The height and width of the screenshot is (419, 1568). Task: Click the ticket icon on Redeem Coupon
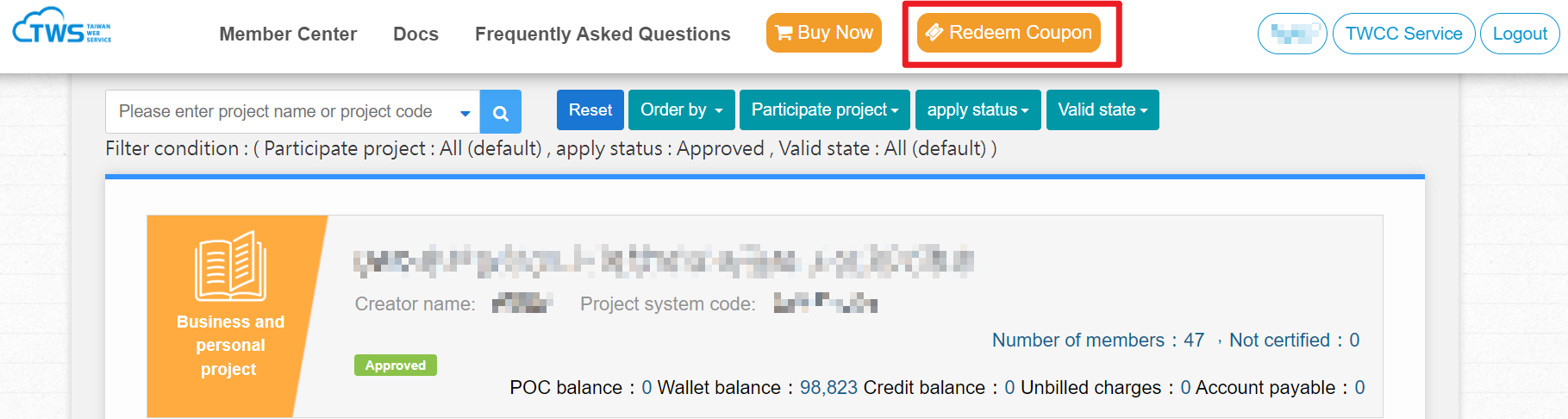(934, 33)
